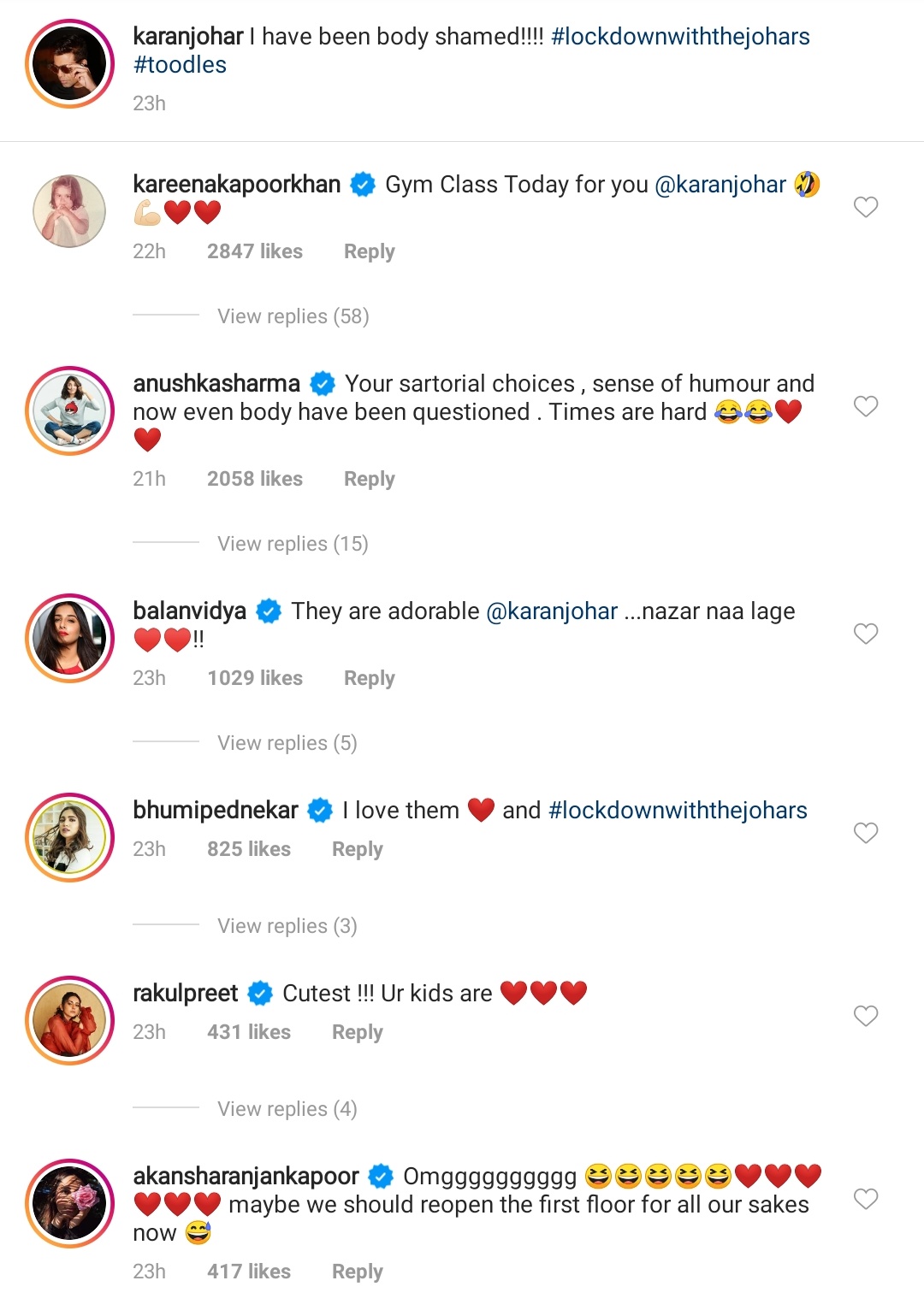Click the verified badge next to kareenakapoorkhan
This screenshot has height=1316, width=924.
[x=362, y=184]
